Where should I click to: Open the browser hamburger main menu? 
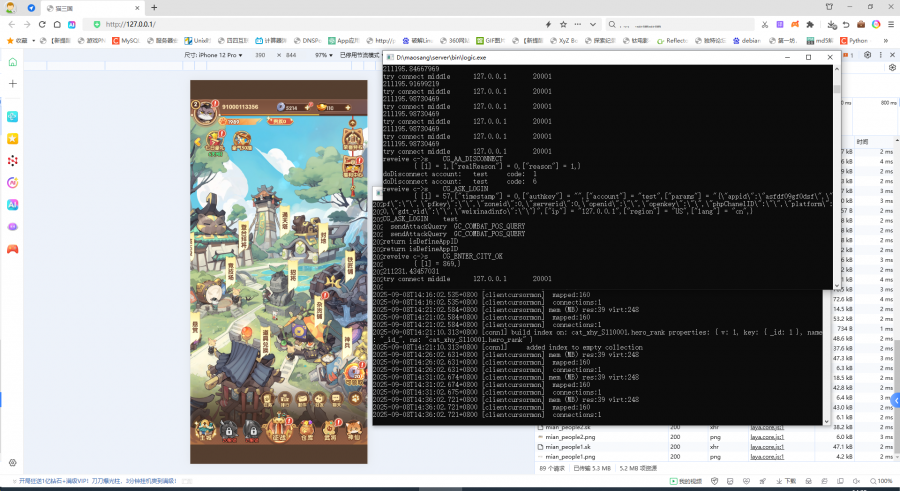click(891, 25)
